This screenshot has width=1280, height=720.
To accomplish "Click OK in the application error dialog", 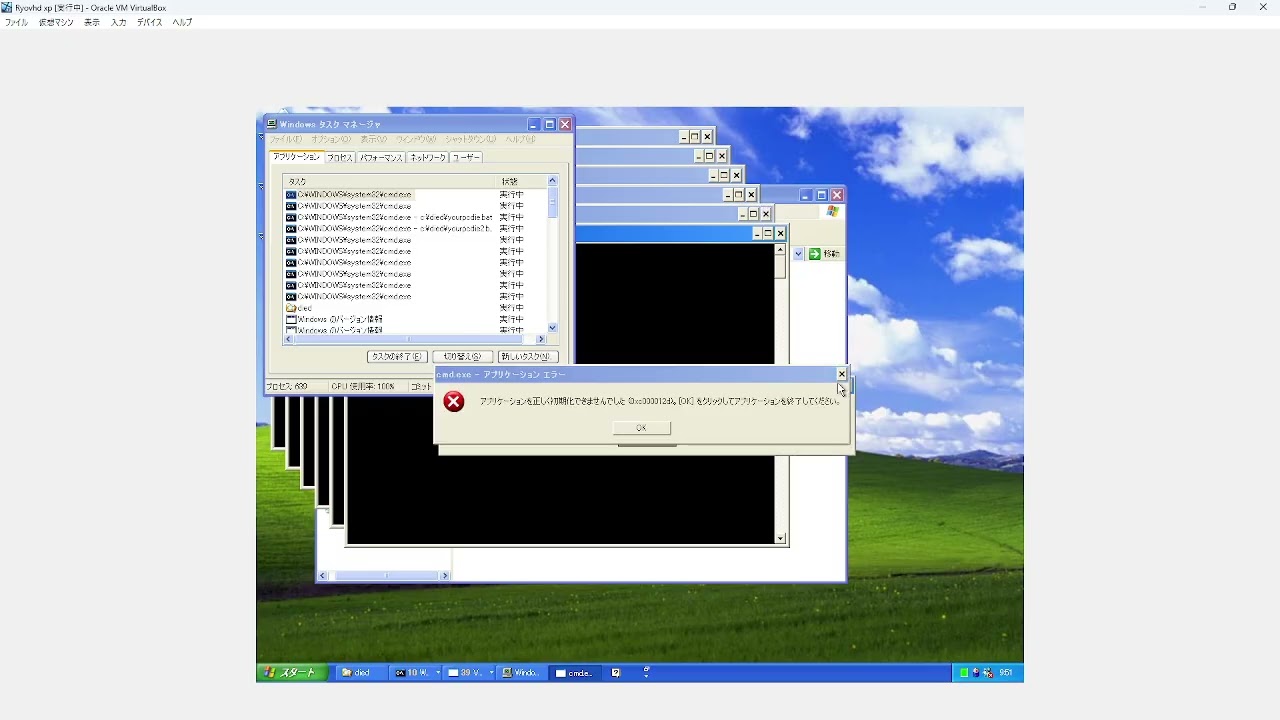I will tap(641, 428).
